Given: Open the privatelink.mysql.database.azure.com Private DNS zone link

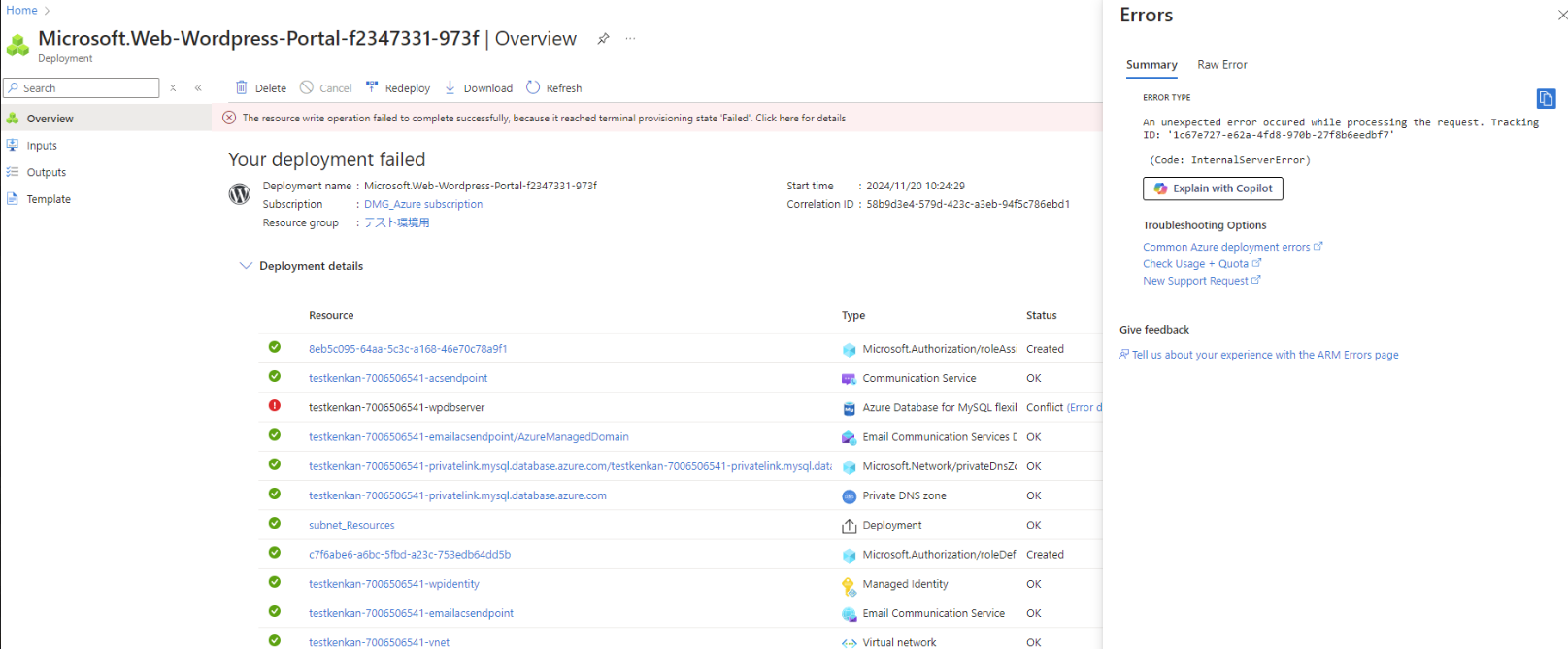Looking at the screenshot, I should pos(457,495).
